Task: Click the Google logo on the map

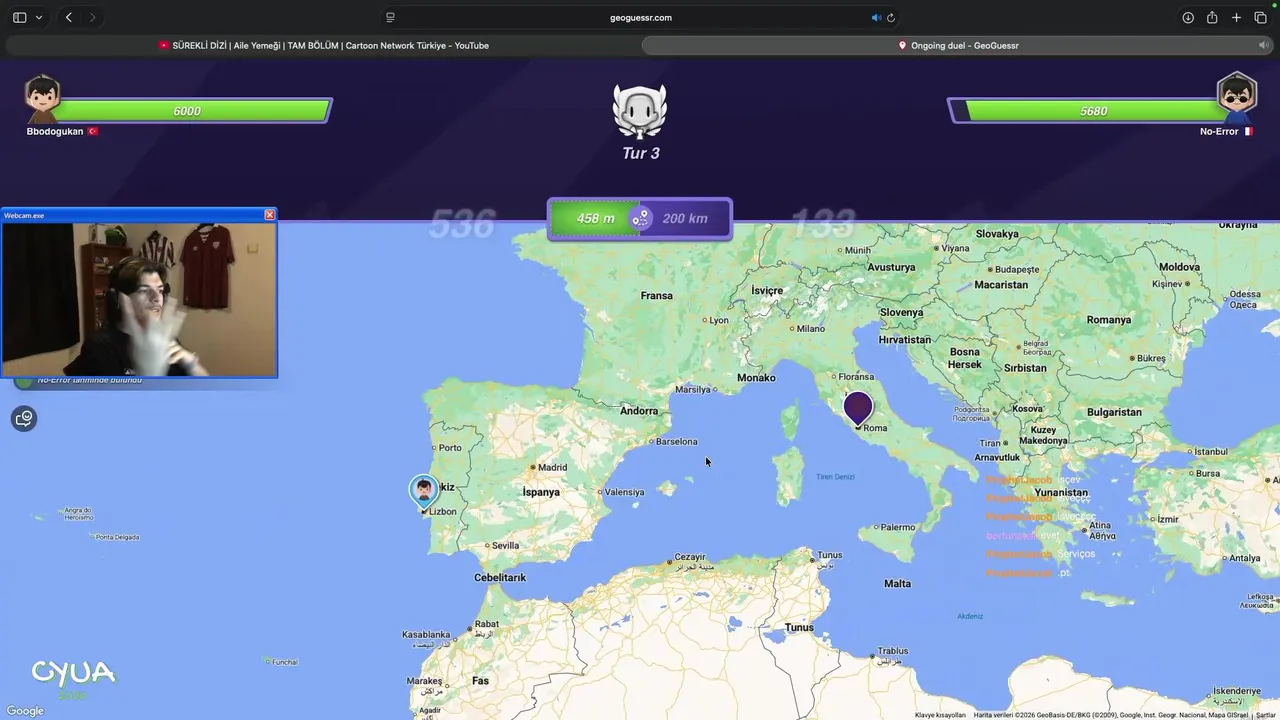Action: point(25,711)
